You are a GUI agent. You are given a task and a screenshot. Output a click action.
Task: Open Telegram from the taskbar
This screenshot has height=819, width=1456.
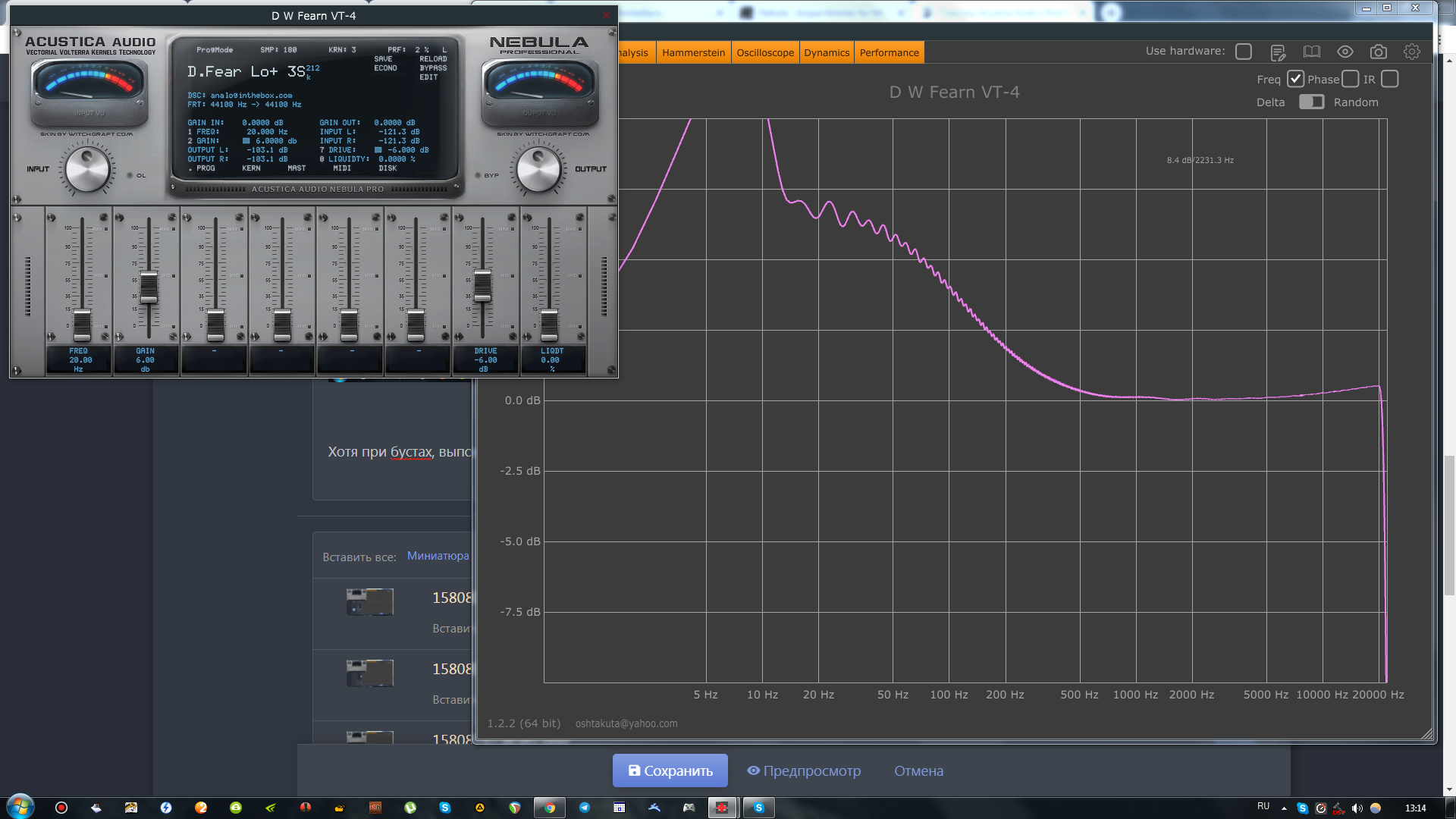pyautogui.click(x=585, y=808)
